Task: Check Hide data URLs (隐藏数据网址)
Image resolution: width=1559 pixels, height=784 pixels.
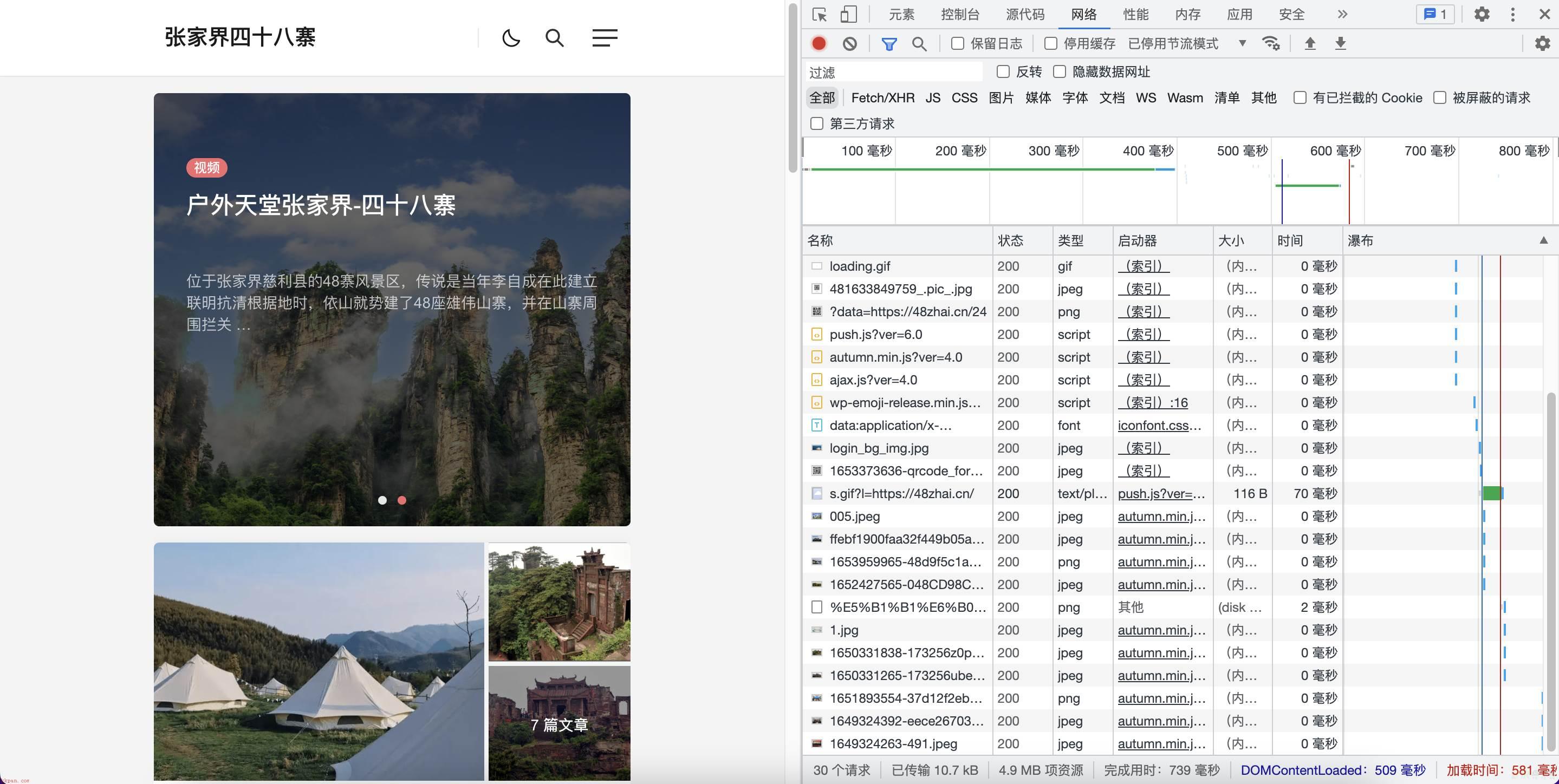Action: tap(1059, 72)
